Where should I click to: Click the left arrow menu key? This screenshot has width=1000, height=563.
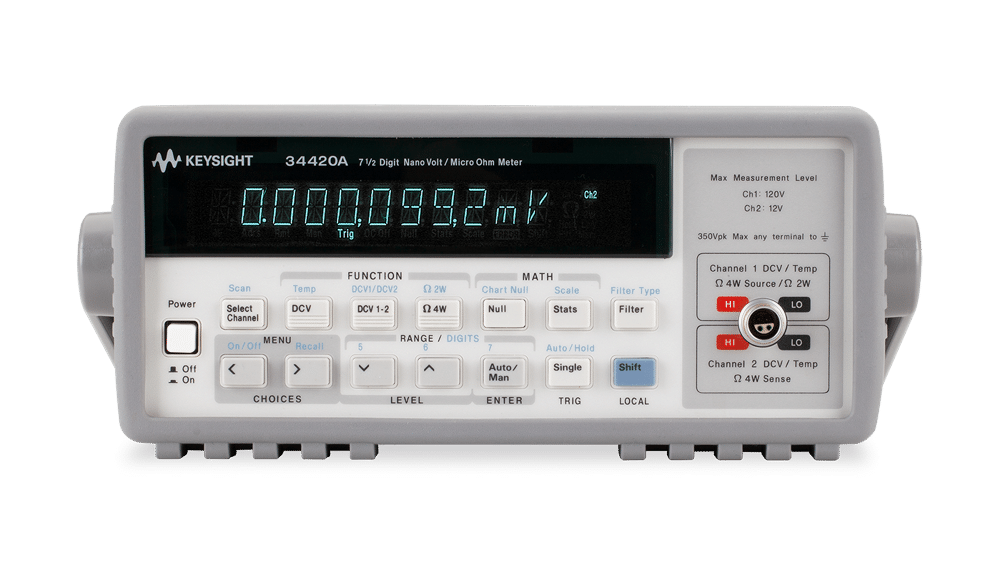243,372
